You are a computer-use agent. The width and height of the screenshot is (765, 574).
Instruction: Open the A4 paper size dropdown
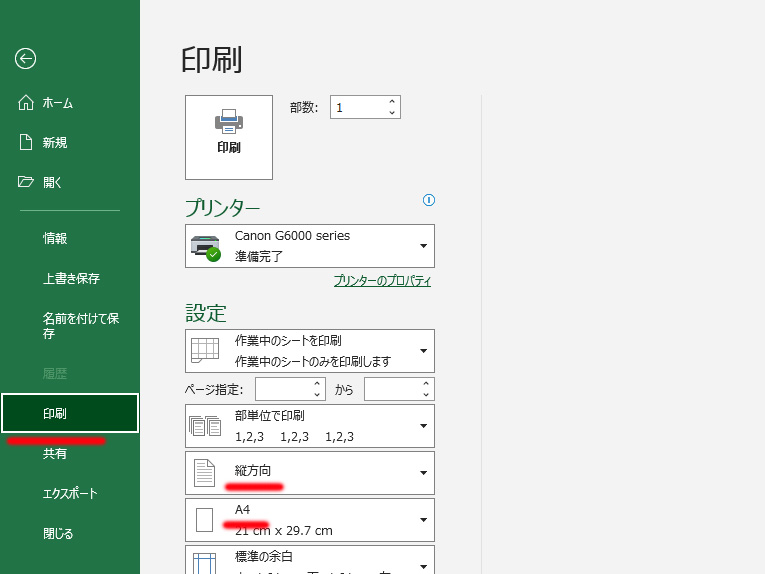point(310,519)
